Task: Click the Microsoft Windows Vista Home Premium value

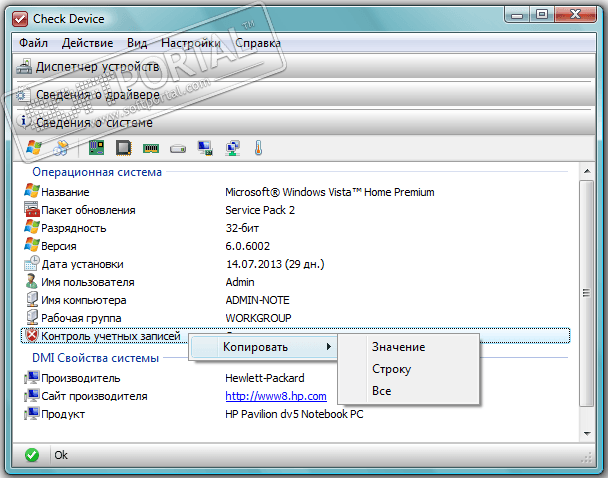Action: pyautogui.click(x=330, y=192)
